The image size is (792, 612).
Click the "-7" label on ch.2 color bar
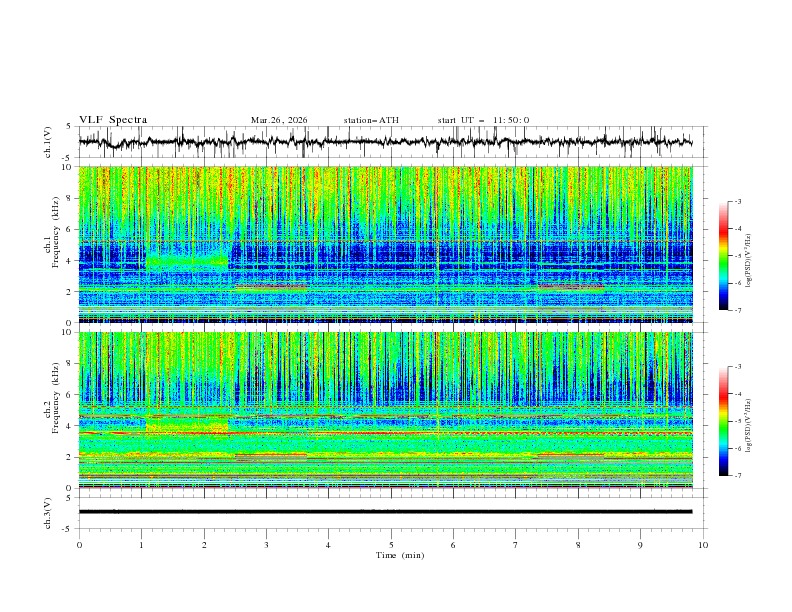tap(737, 476)
